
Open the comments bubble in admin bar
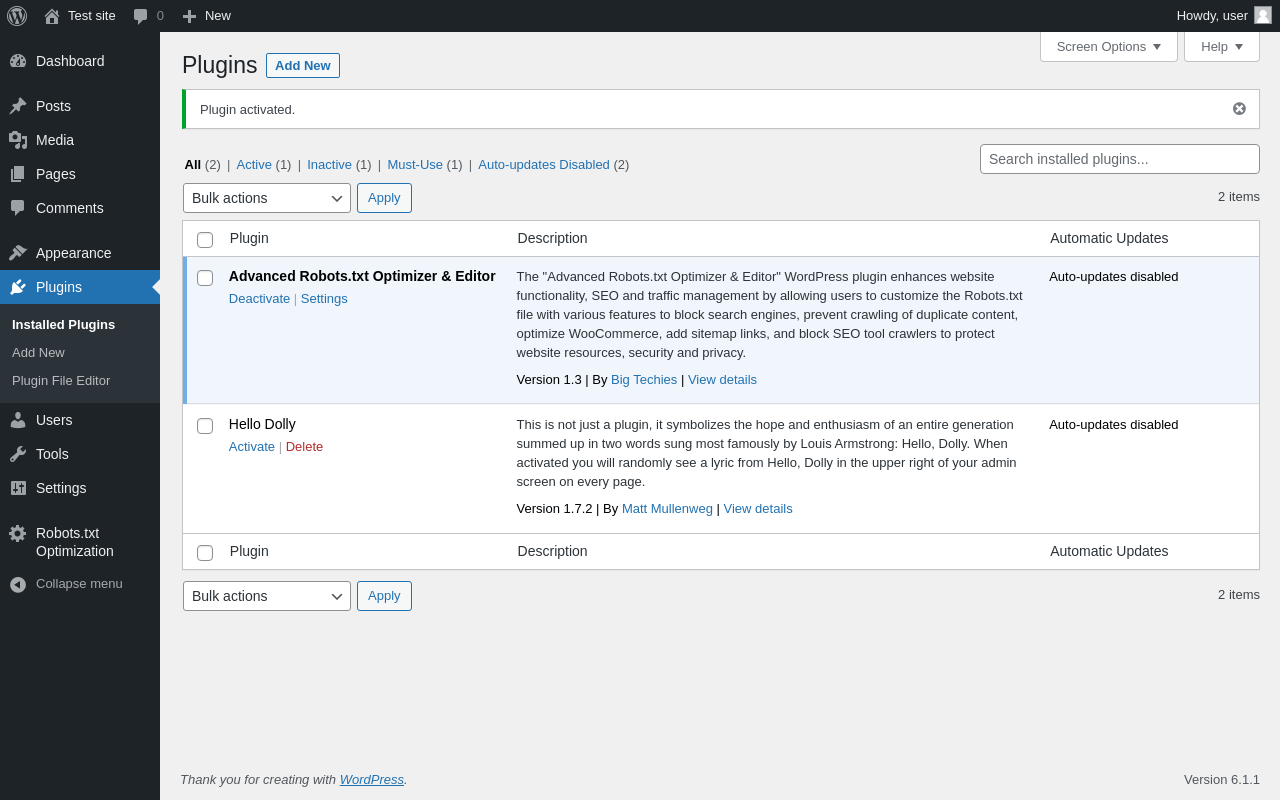click(141, 16)
